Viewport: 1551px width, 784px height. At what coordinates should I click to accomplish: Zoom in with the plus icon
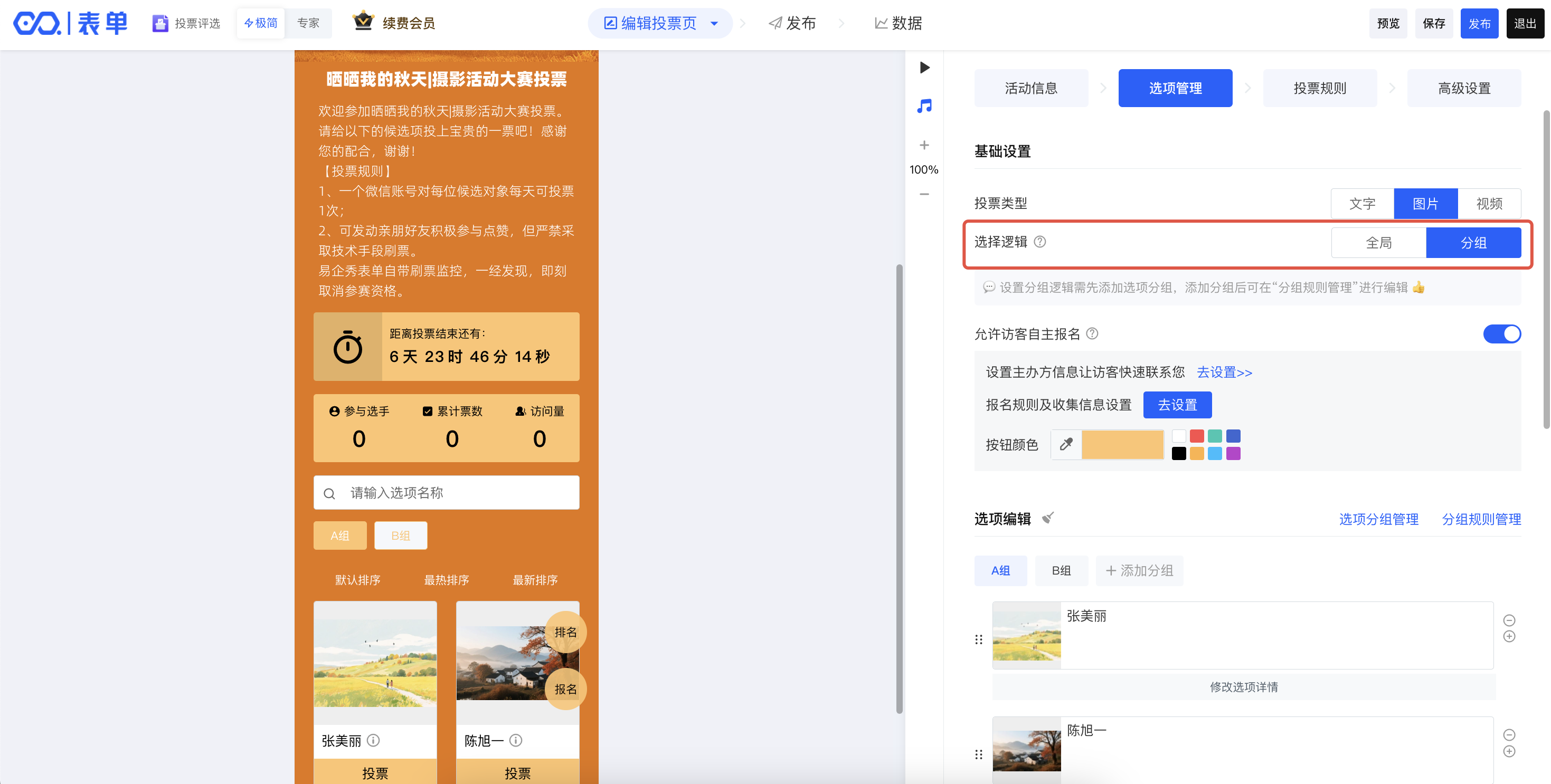924,145
